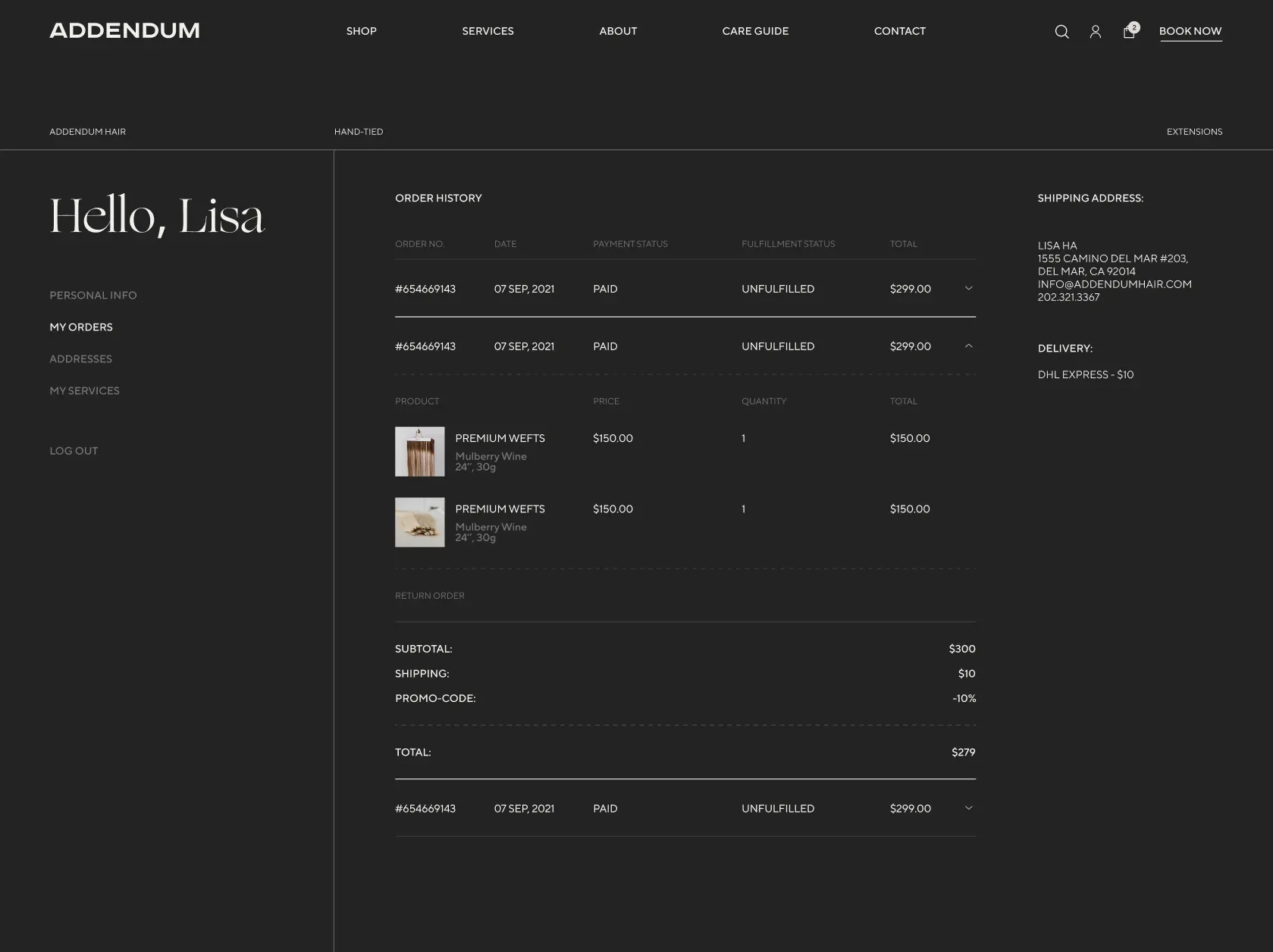This screenshot has width=1273, height=952.
Task: Click the user account icon
Action: [x=1095, y=32]
